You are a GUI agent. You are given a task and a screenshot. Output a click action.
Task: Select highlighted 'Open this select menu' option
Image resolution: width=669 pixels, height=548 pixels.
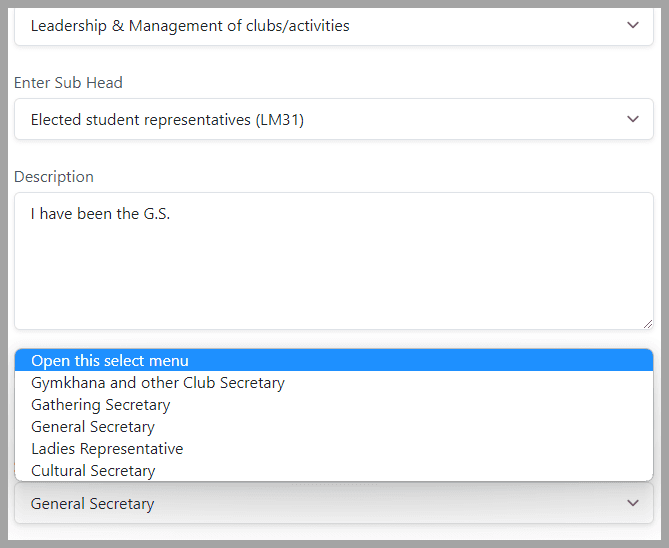click(334, 361)
